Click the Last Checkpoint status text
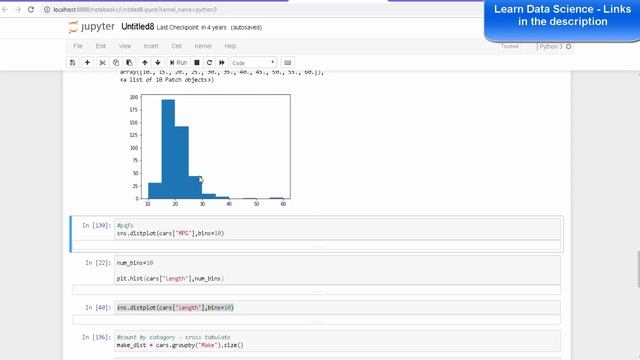Viewport: 640px width, 360px height. tap(191, 27)
